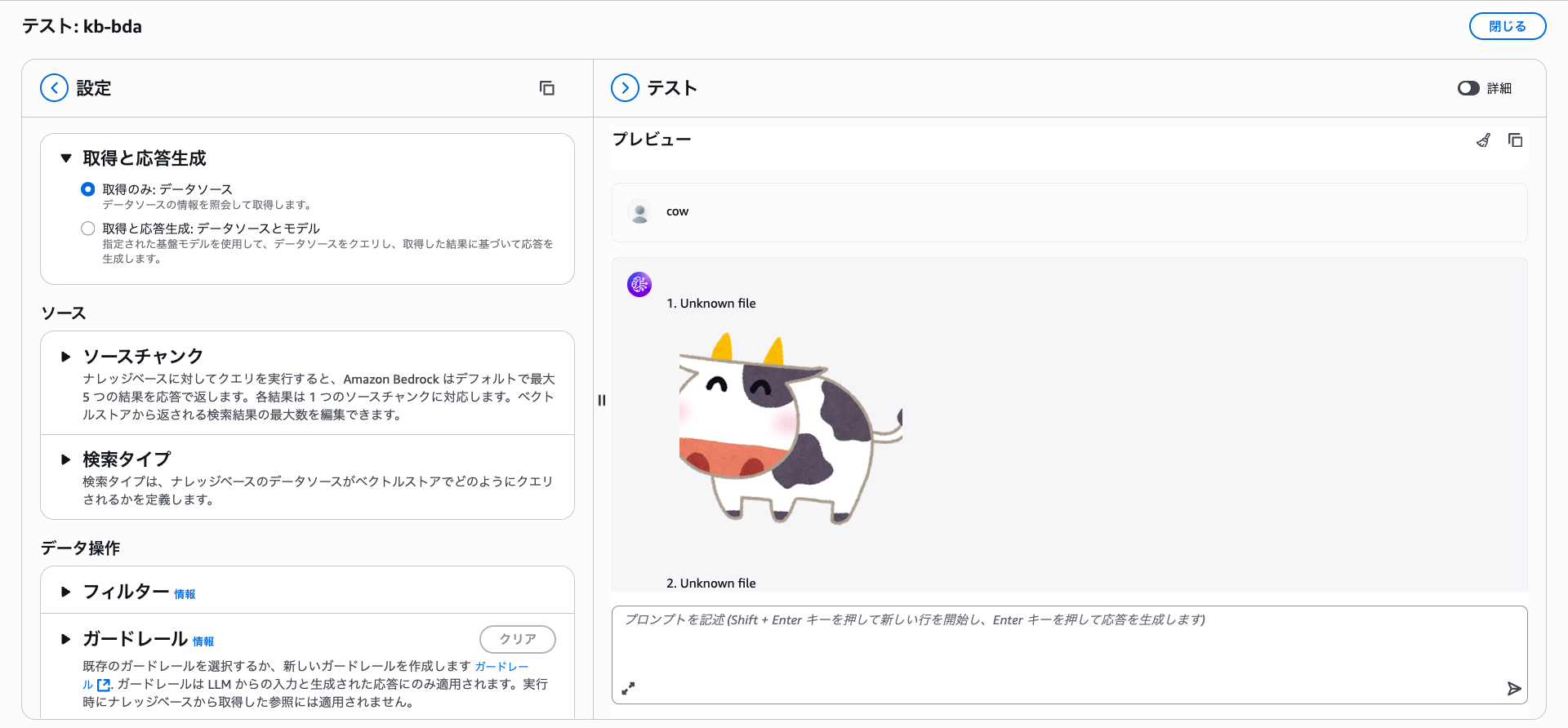Expand the ガードレール section
1568x728 pixels.
66,639
